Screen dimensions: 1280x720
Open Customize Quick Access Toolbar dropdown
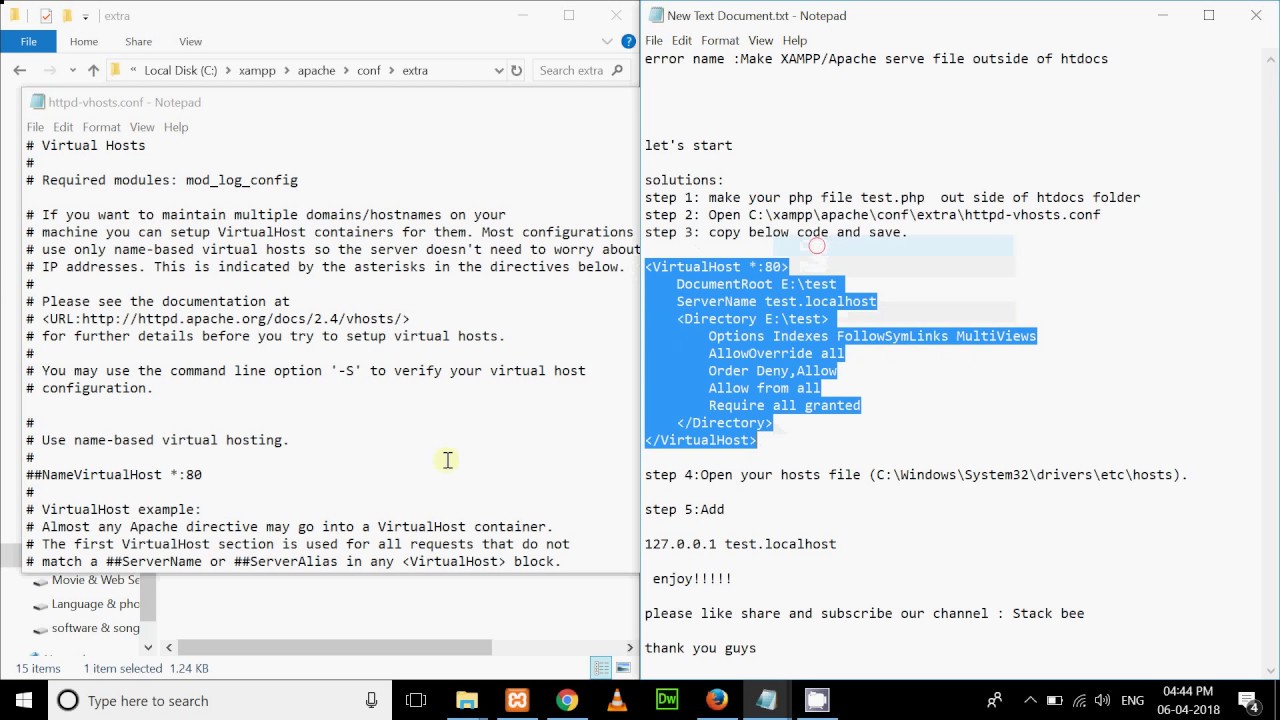point(86,16)
